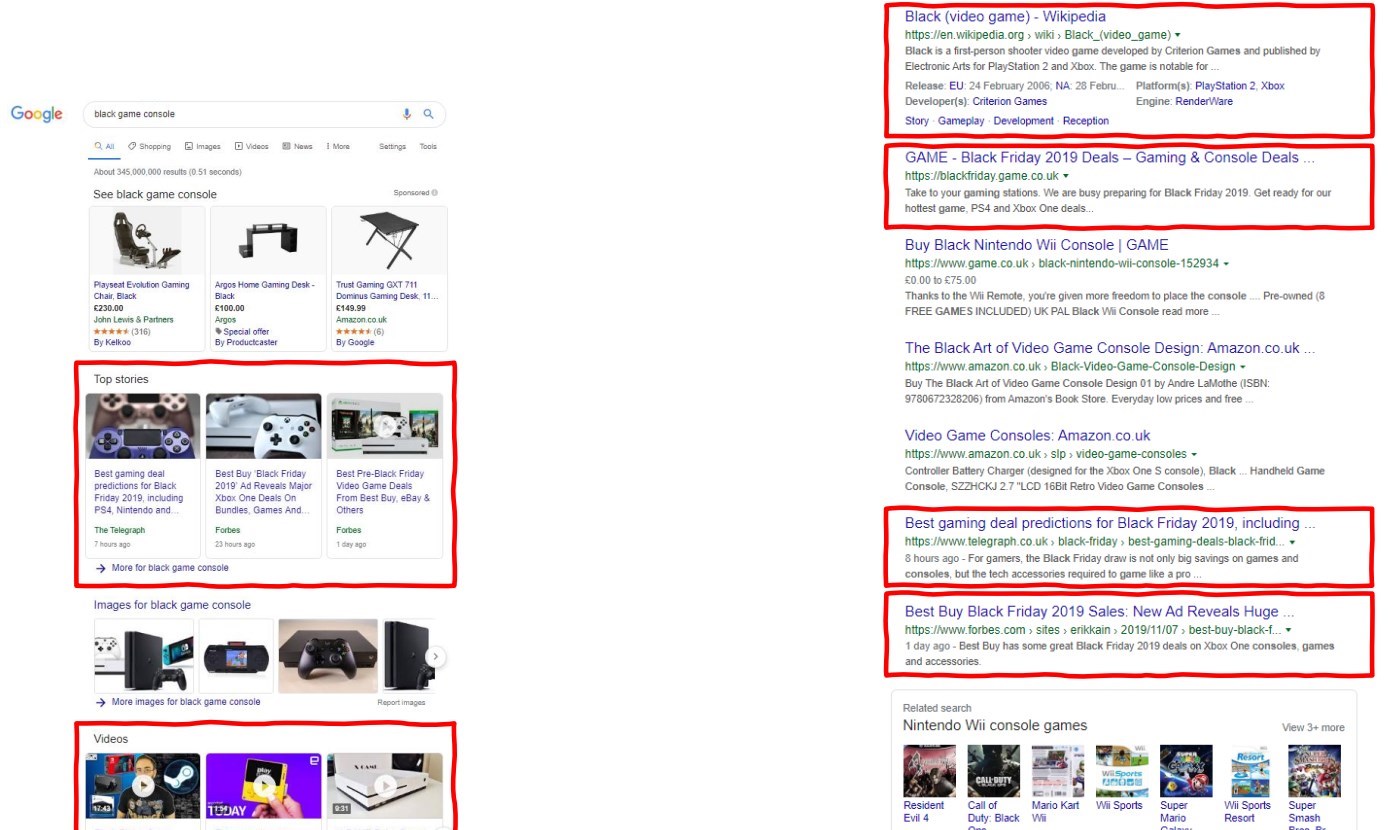
Task: Select the Mario Kart Wii related game
Action: (1057, 784)
